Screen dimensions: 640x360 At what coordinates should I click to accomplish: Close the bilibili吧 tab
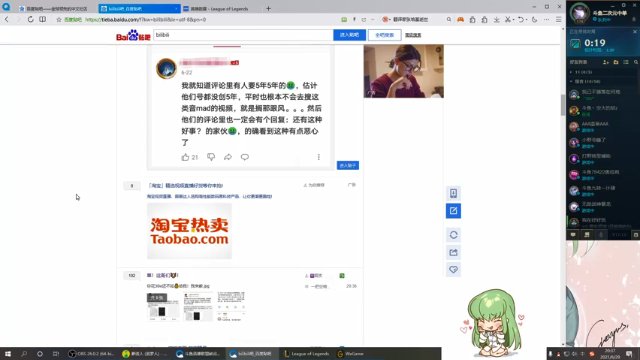(x=176, y=9)
